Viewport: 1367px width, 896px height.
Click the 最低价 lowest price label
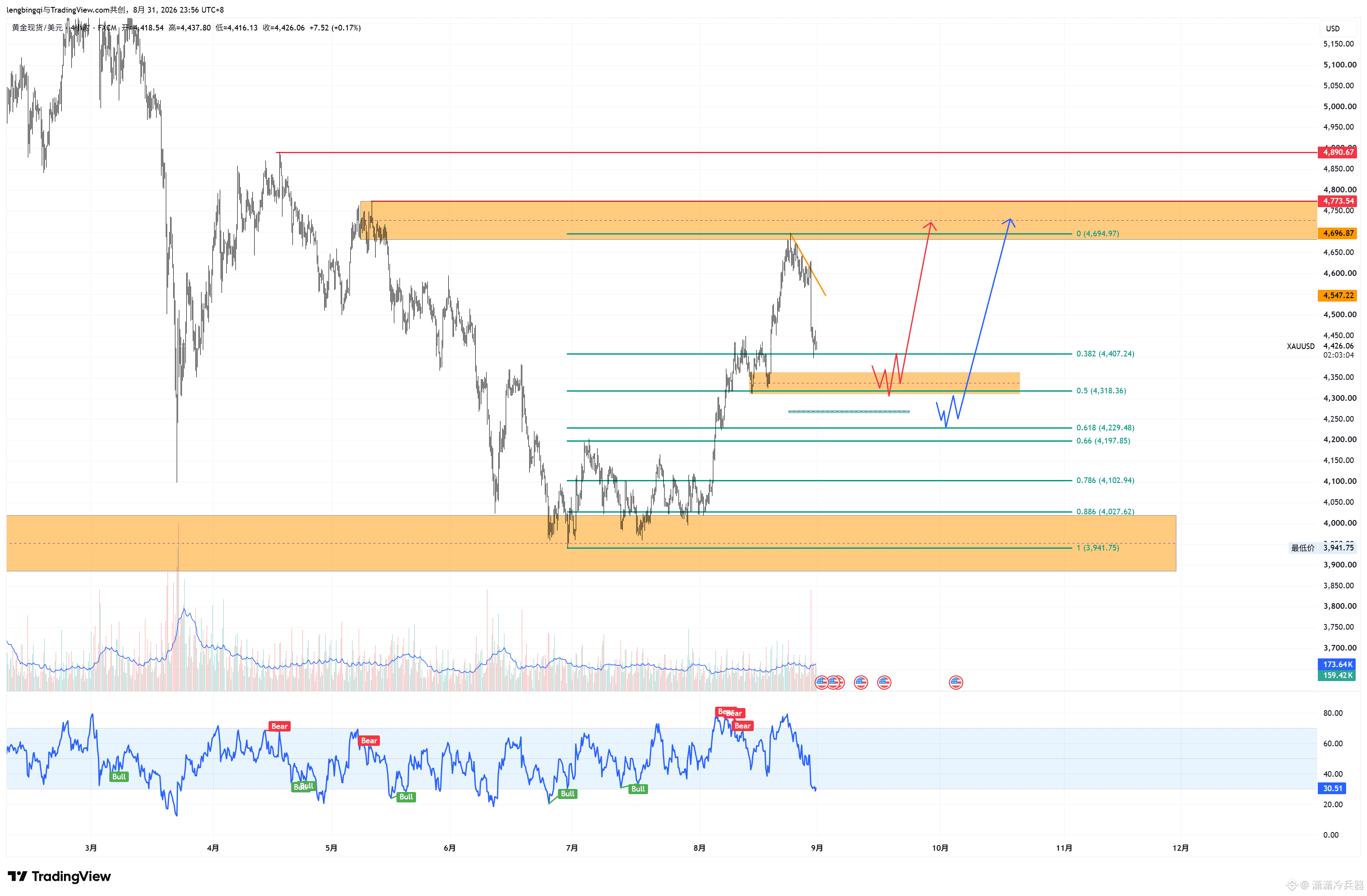coord(1303,548)
